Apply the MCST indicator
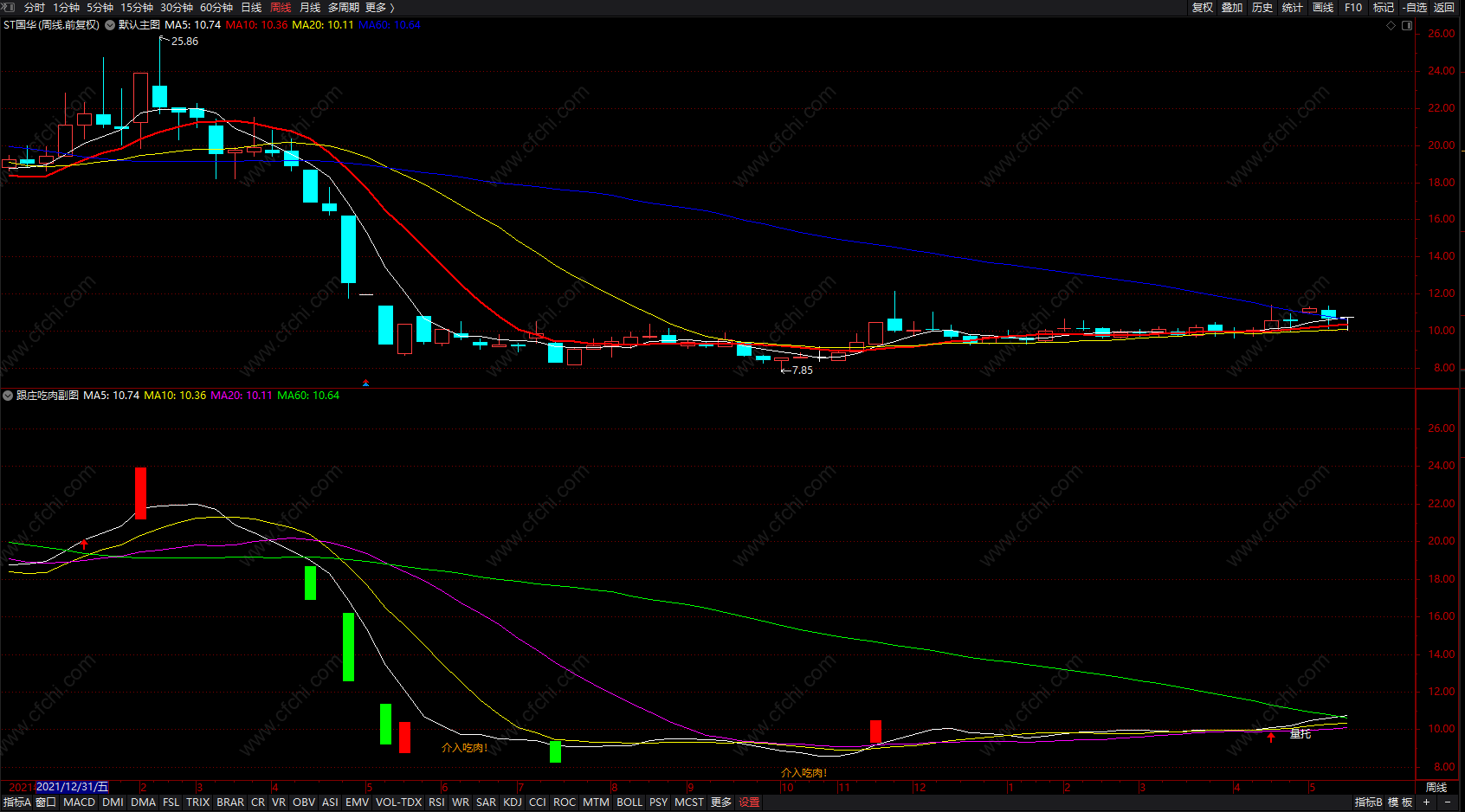 tap(689, 802)
